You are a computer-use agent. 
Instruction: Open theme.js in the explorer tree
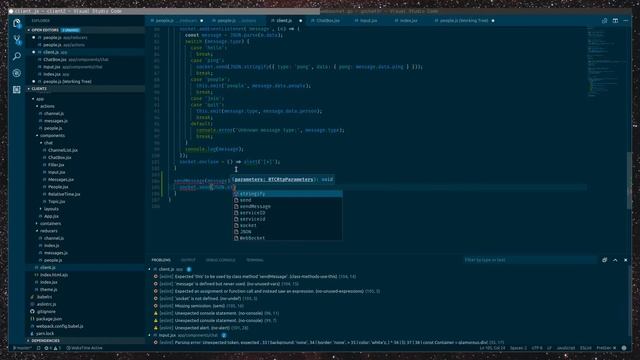[x=49, y=289]
